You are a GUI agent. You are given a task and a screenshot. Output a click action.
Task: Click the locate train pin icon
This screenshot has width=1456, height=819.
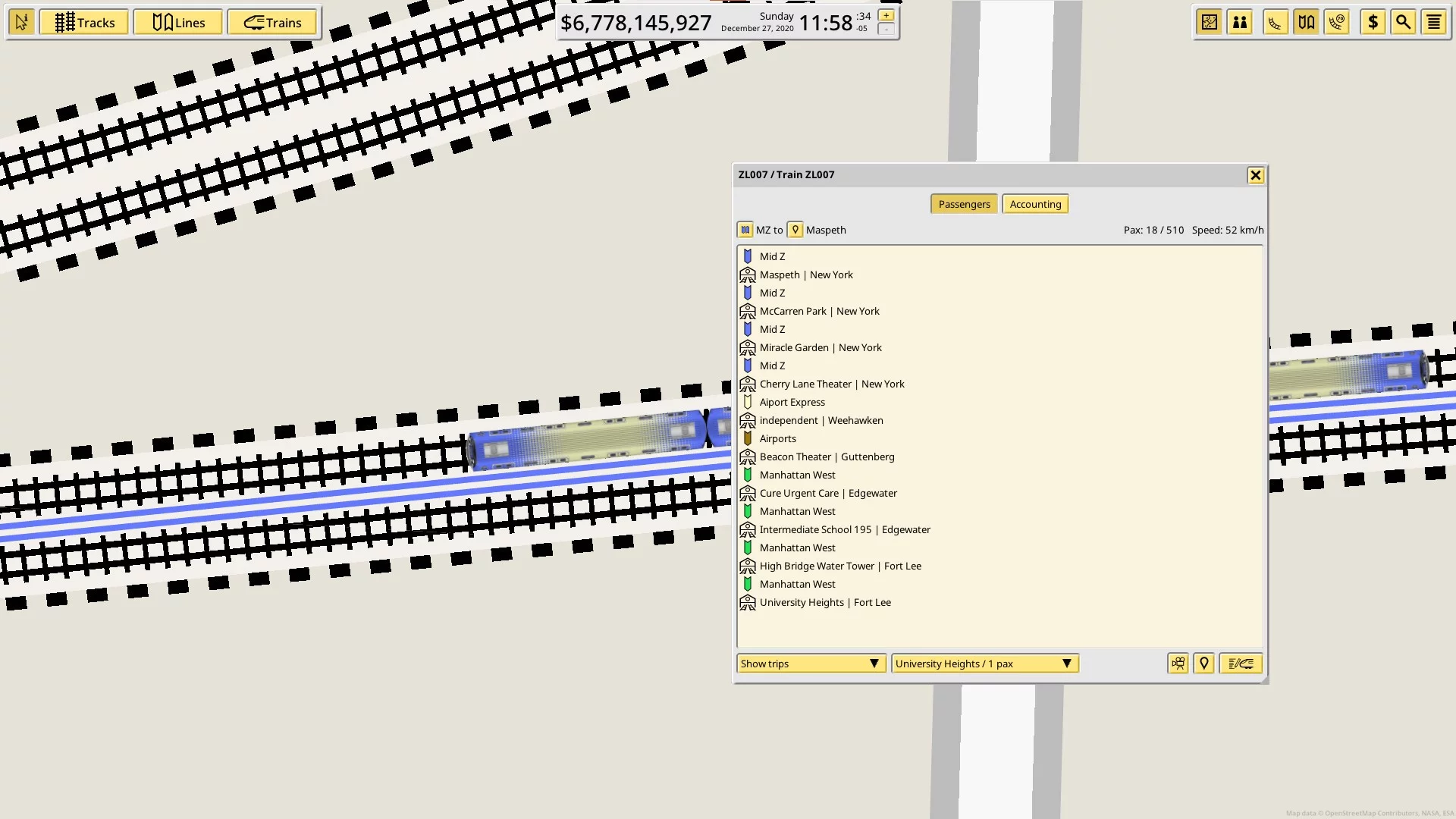click(x=1203, y=664)
